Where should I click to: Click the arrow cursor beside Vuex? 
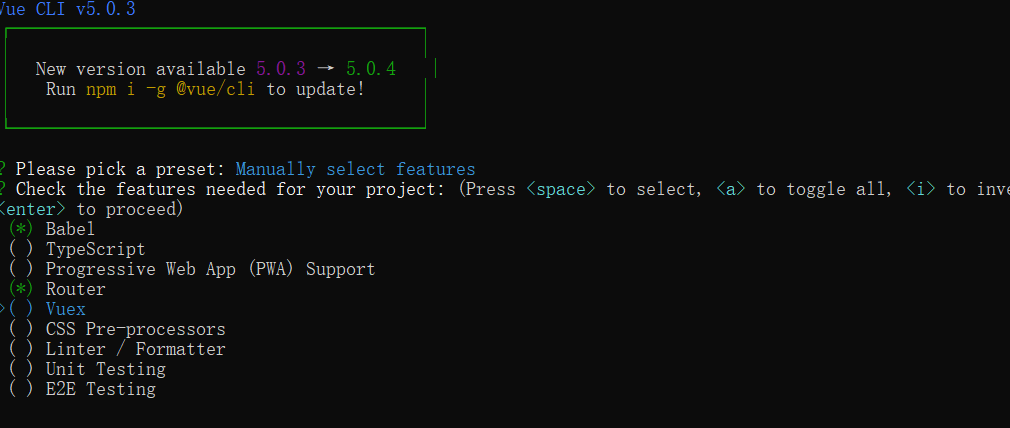3,309
